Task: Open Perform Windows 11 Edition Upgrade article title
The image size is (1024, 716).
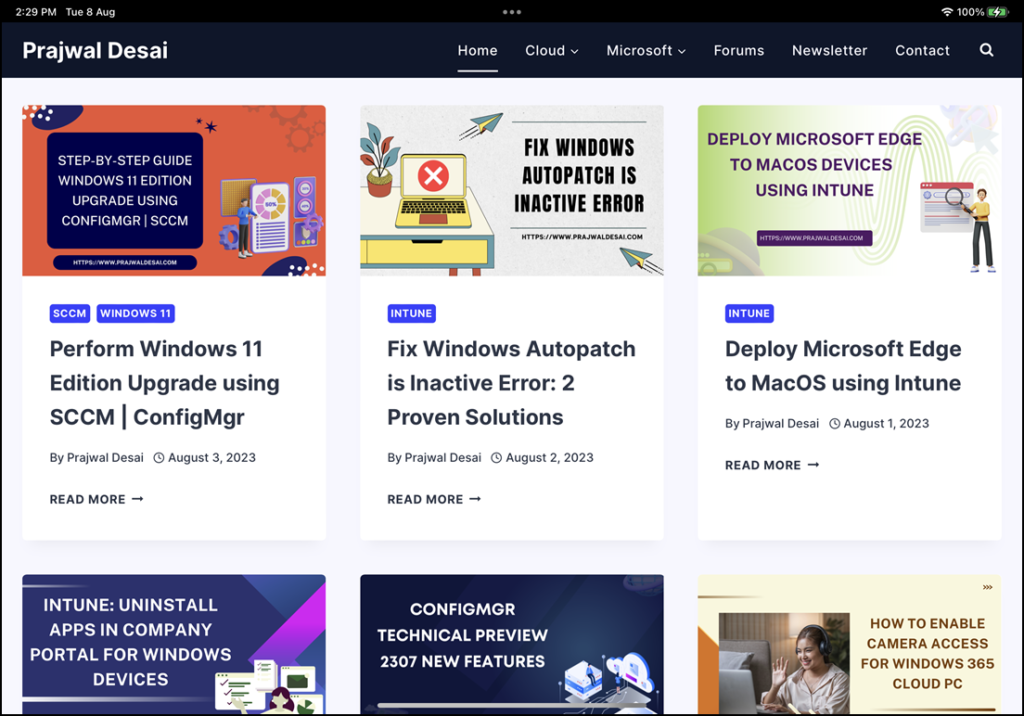Action: [165, 383]
